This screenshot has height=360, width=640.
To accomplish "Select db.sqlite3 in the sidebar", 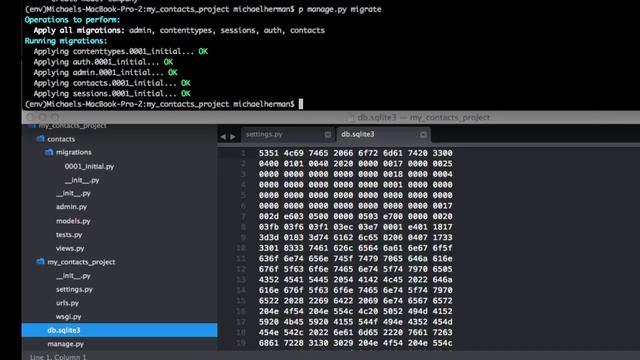I will pyautogui.click(x=119, y=330).
